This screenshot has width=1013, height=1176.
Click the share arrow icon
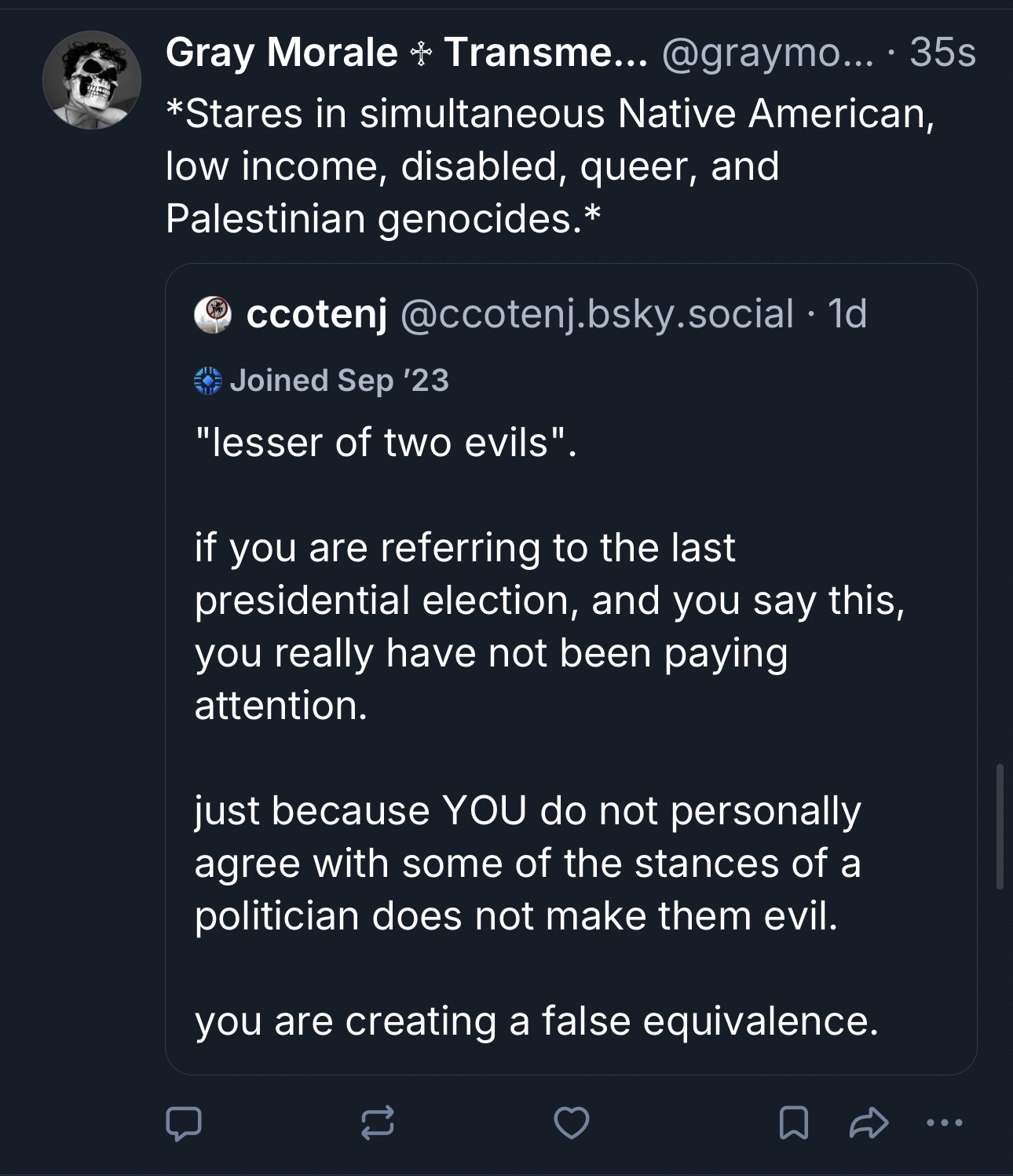pyautogui.click(x=869, y=1123)
